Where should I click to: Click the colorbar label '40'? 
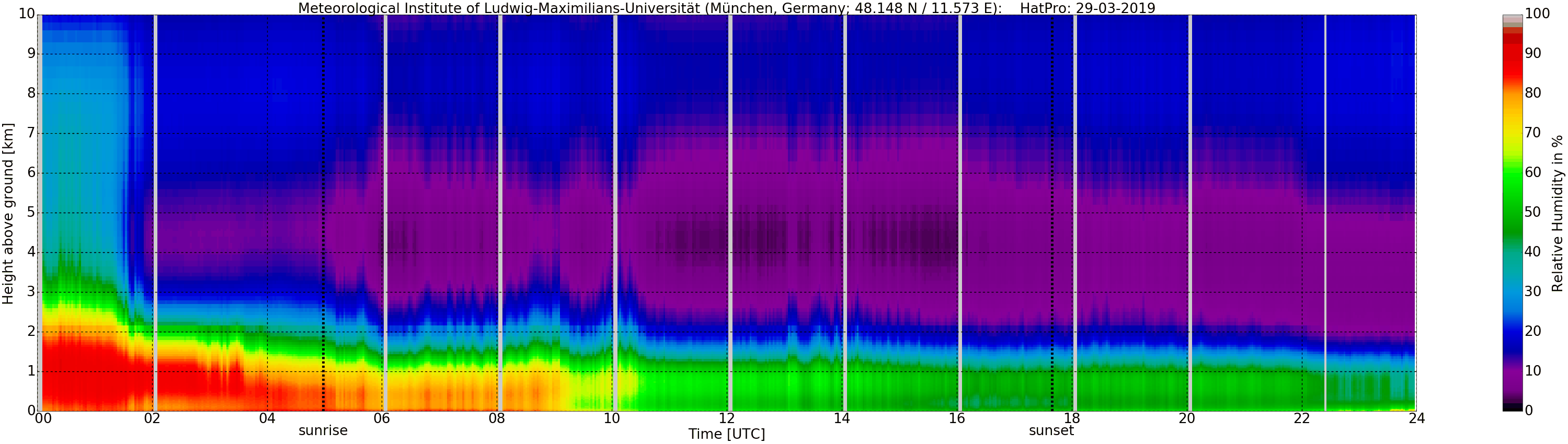coord(1533,252)
